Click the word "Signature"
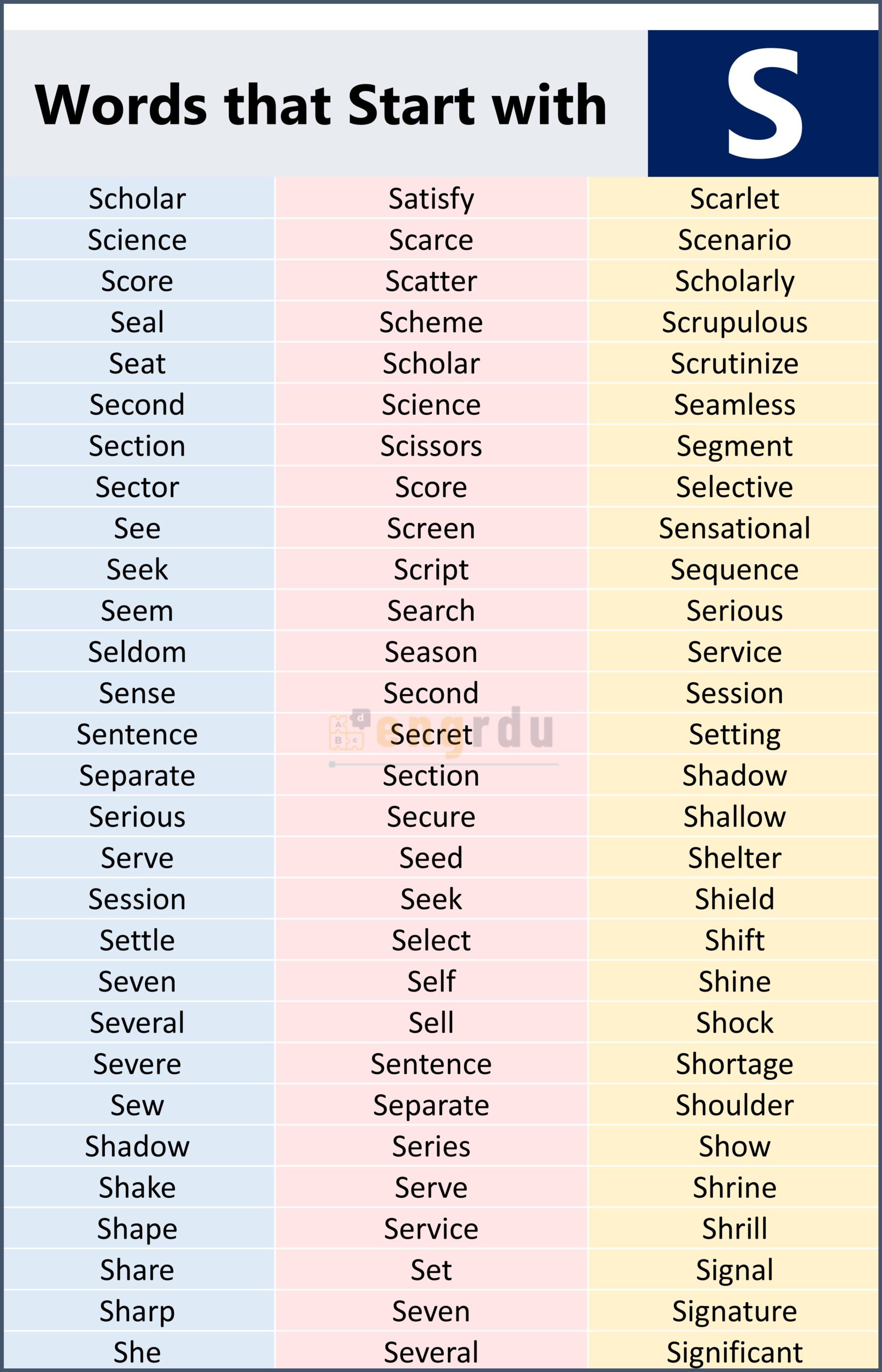Viewport: 882px width, 1372px height. (x=734, y=1311)
